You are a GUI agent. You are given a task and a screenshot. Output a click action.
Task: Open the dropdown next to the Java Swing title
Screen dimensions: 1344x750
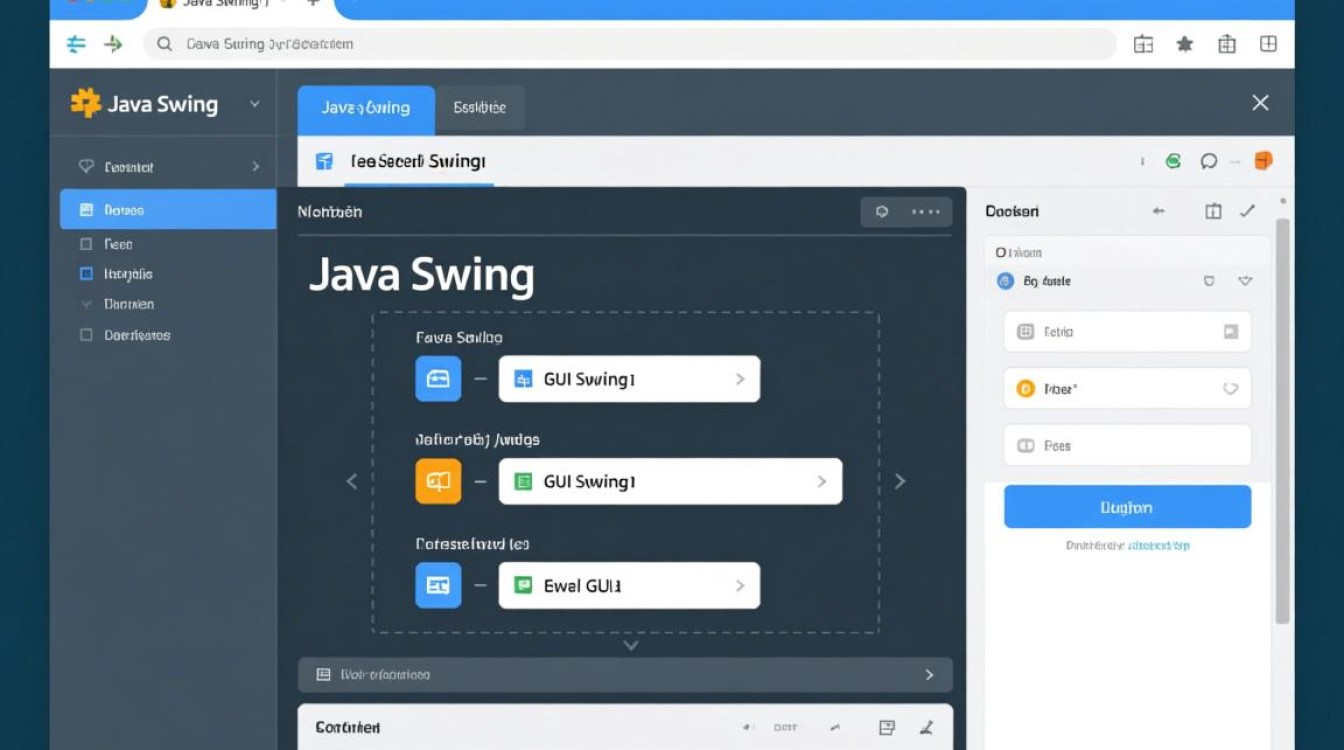[x=254, y=104]
